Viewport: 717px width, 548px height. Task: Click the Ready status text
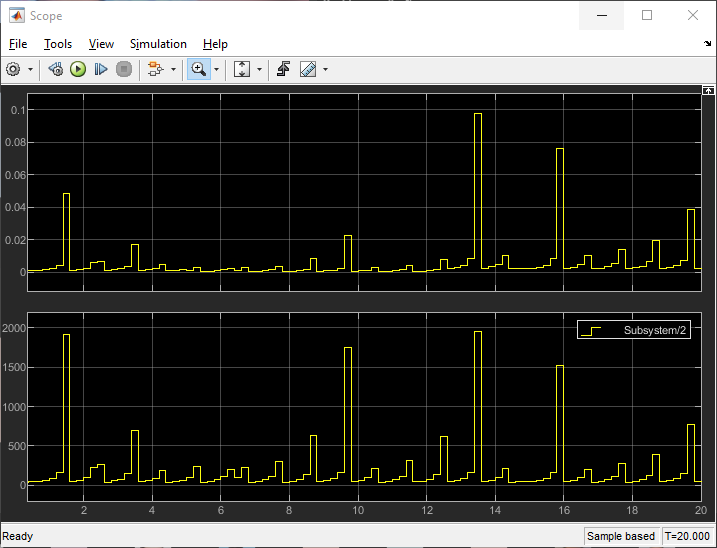click(x=17, y=536)
